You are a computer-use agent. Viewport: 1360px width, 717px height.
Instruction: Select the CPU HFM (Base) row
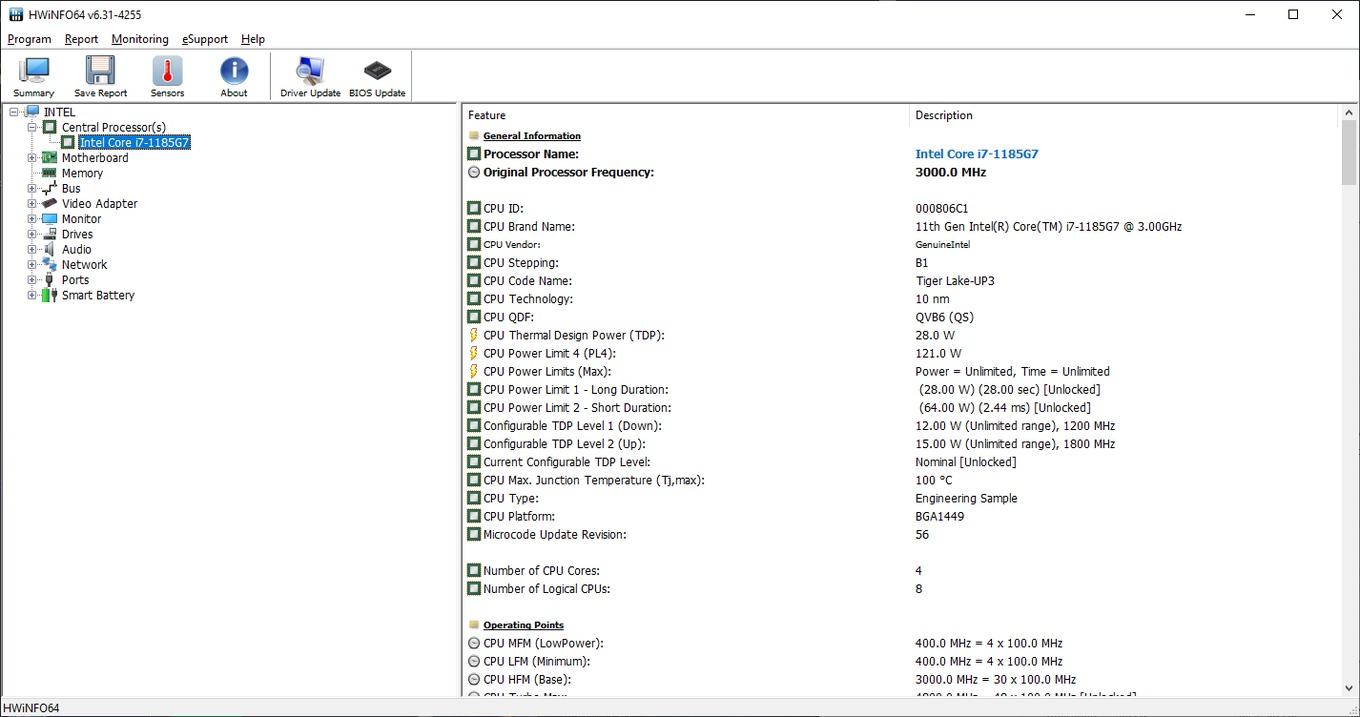[900, 679]
